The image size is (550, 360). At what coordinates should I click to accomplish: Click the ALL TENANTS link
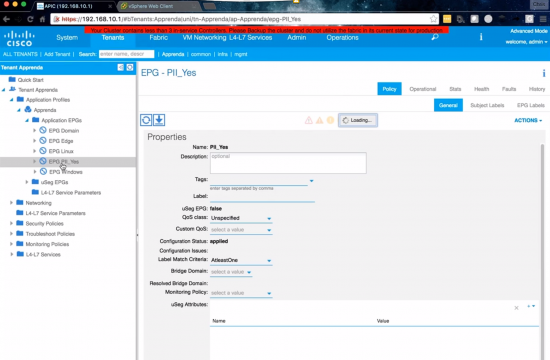(x=20, y=54)
